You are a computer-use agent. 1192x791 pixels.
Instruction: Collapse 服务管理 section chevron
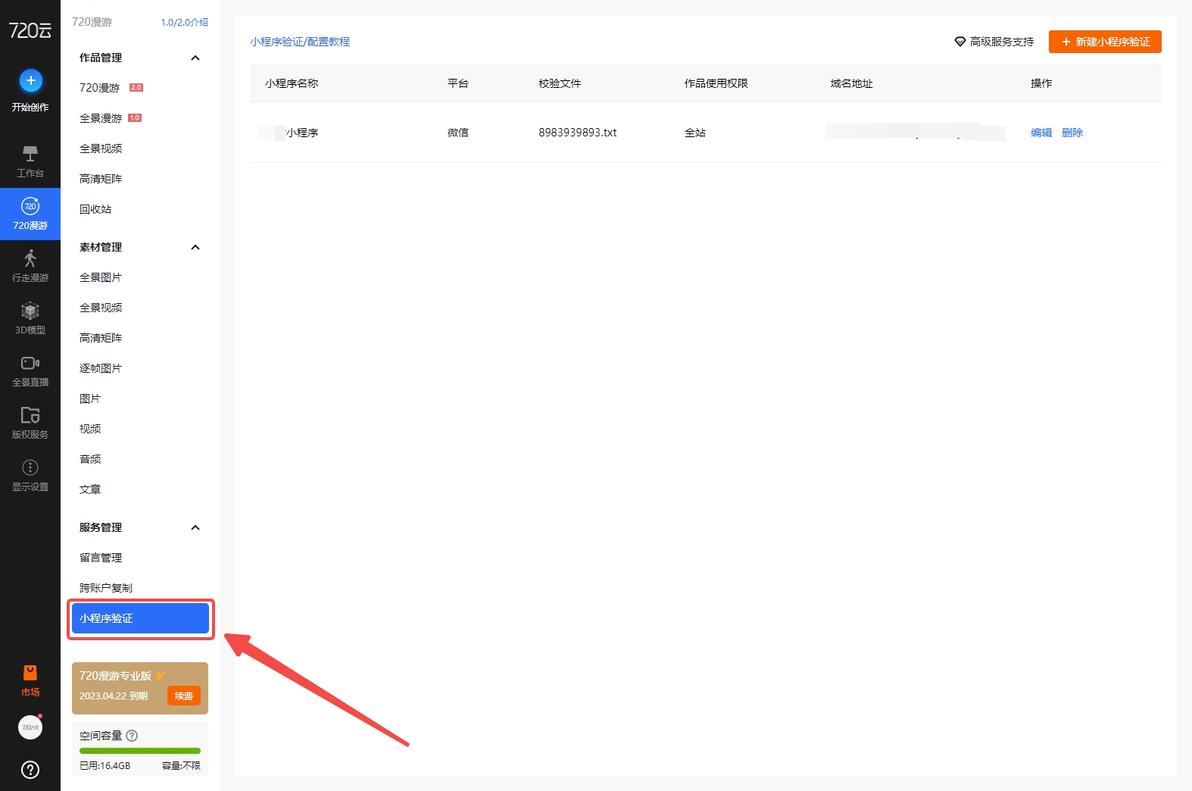click(195, 527)
